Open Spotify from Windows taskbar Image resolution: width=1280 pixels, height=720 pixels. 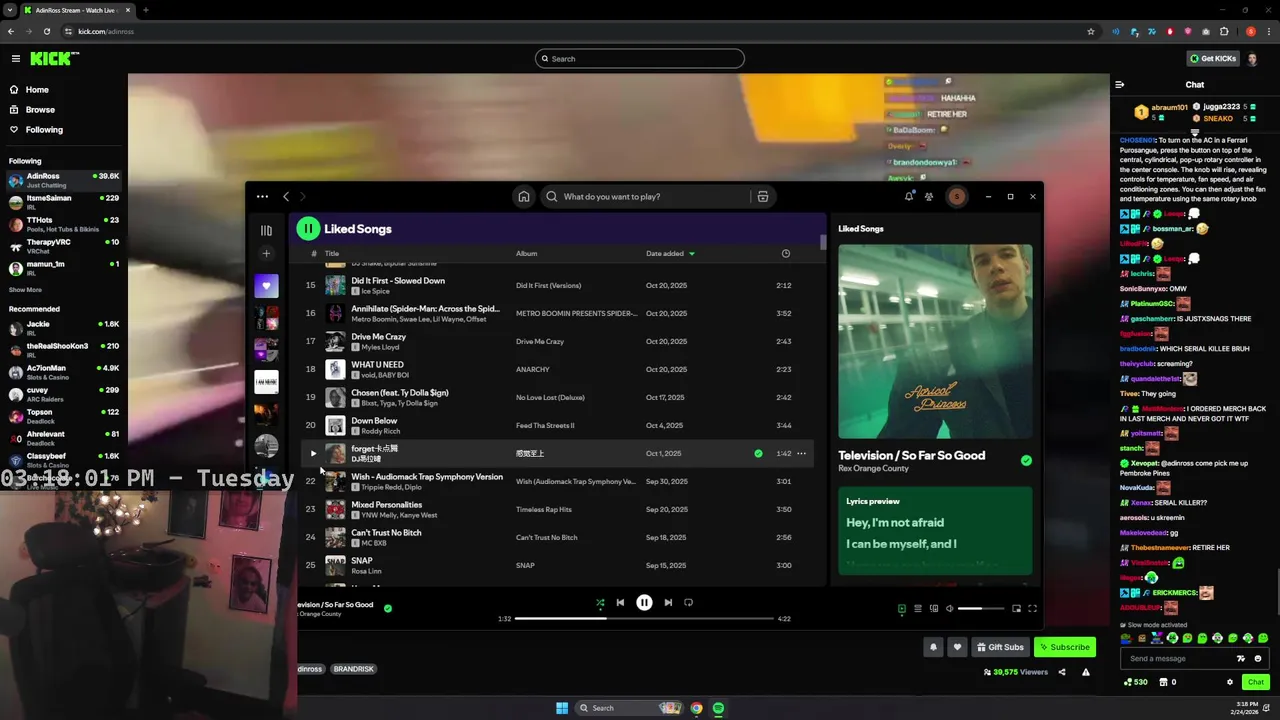(x=718, y=708)
